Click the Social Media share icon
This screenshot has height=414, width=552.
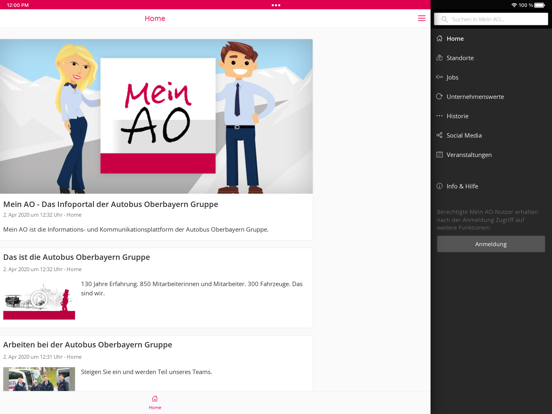click(x=439, y=135)
